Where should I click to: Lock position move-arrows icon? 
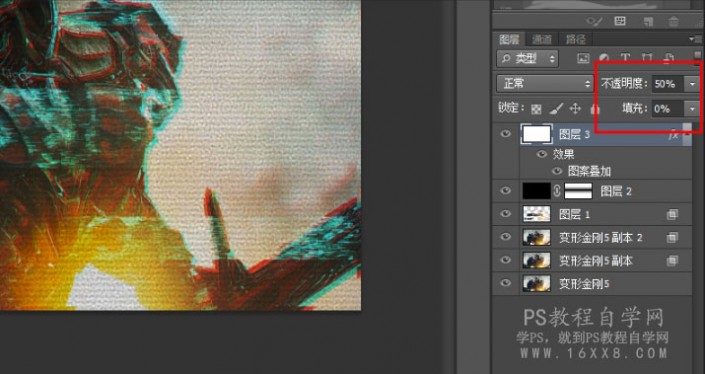[575, 109]
